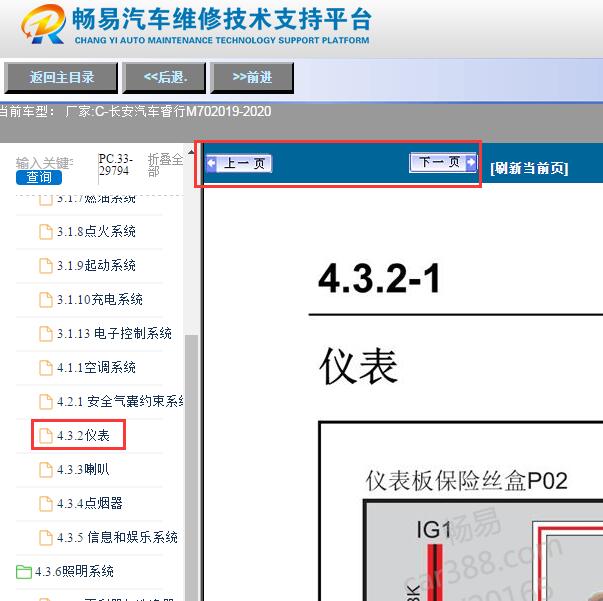The image size is (603, 601).
Task: Click the 返回主目录 button
Action: (61, 78)
